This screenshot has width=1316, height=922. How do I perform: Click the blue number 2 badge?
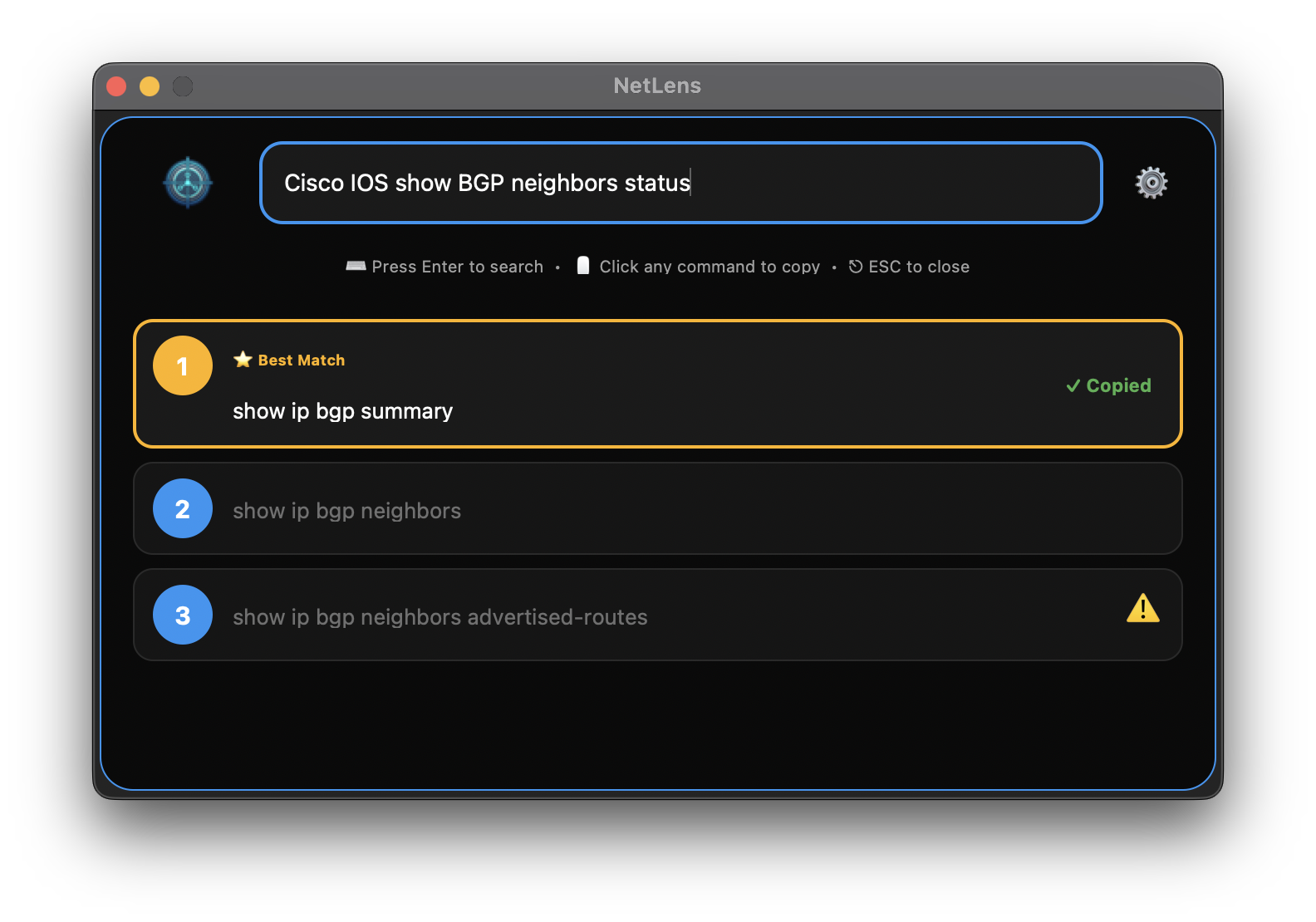click(x=183, y=508)
